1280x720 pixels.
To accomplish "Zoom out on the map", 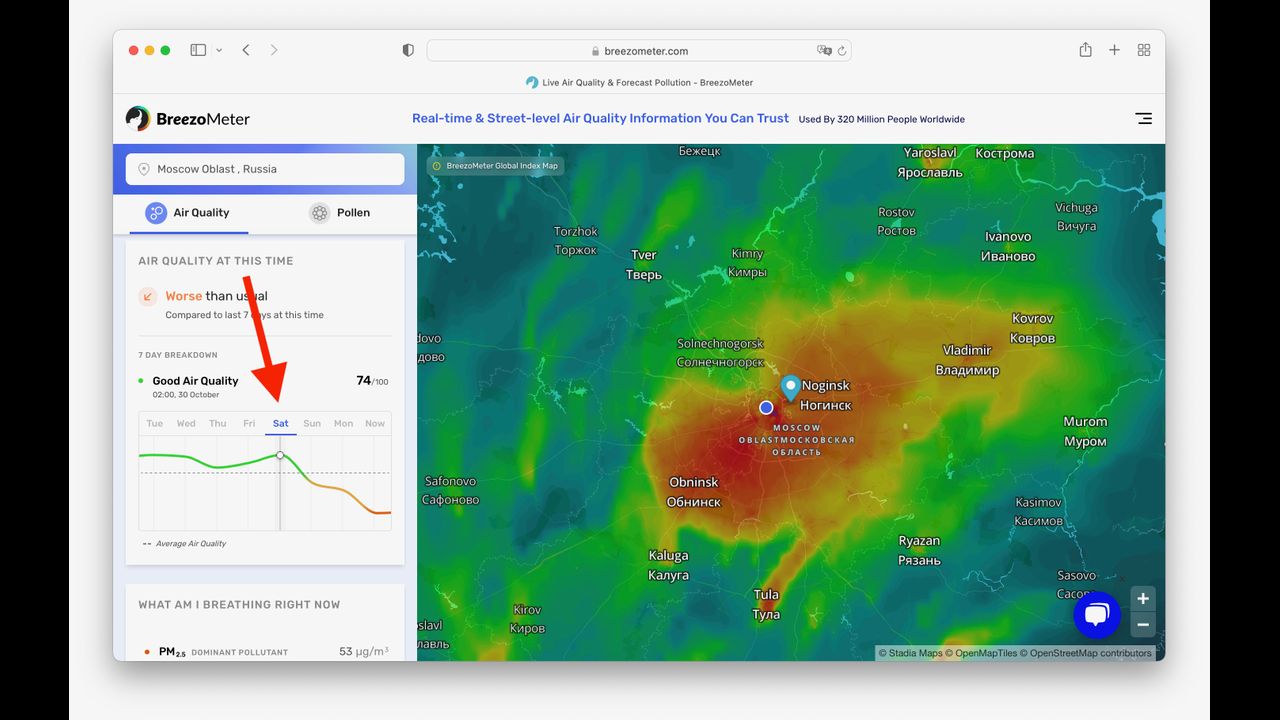I will tap(1143, 625).
